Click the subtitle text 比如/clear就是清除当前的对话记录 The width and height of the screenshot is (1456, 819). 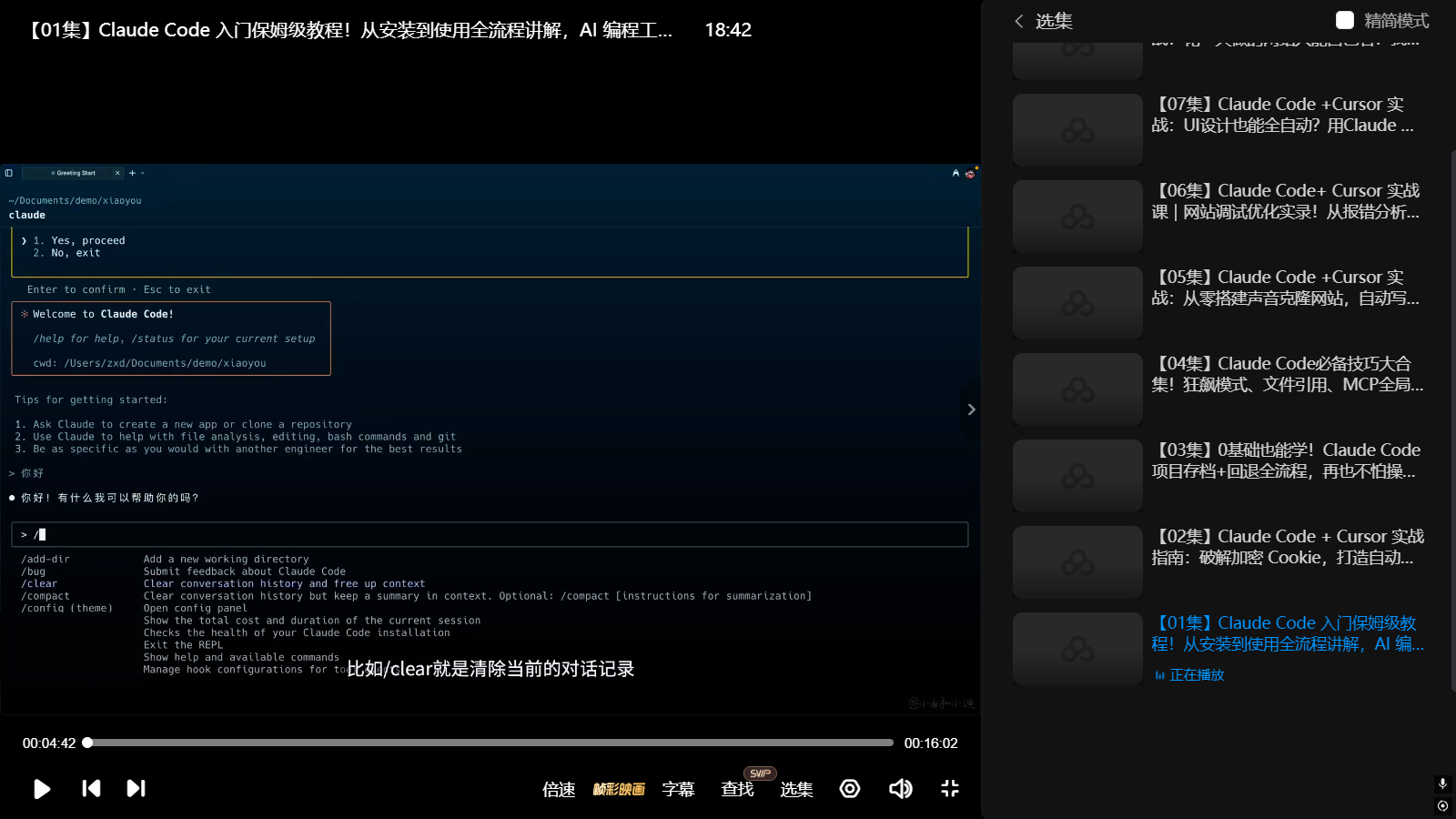point(490,669)
